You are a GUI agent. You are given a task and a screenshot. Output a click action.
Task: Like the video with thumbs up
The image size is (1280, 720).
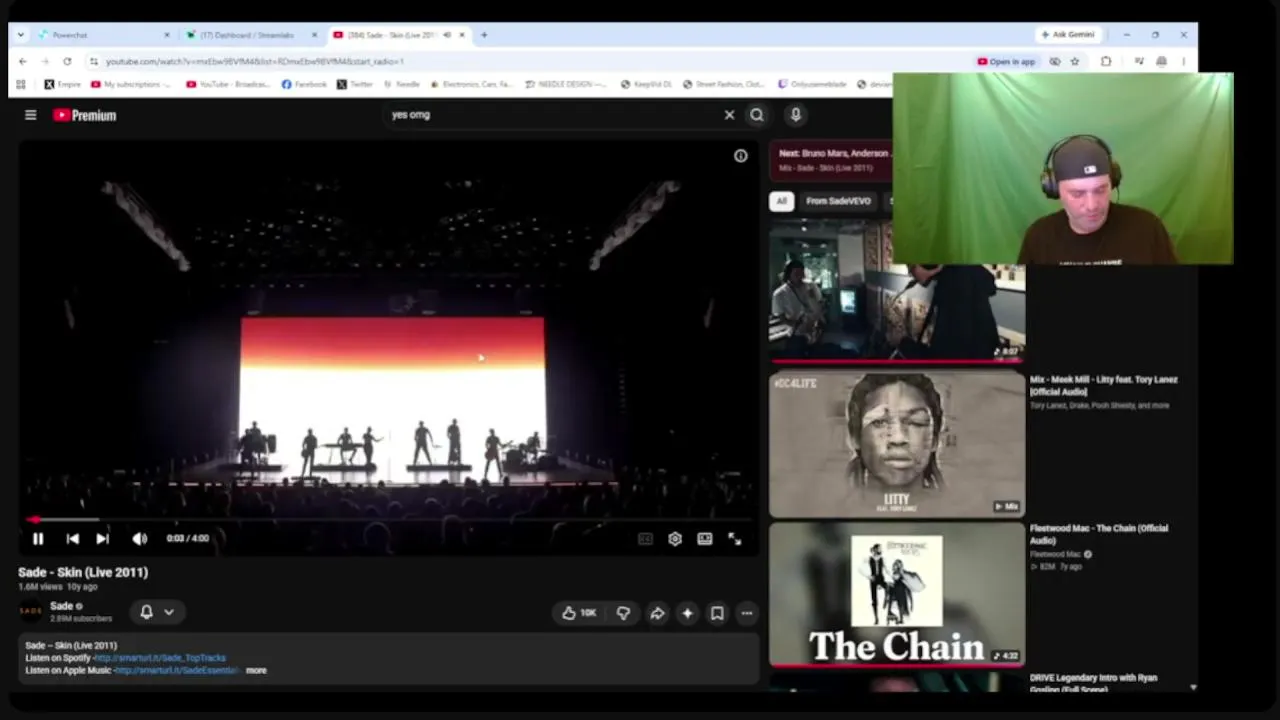pyautogui.click(x=579, y=613)
